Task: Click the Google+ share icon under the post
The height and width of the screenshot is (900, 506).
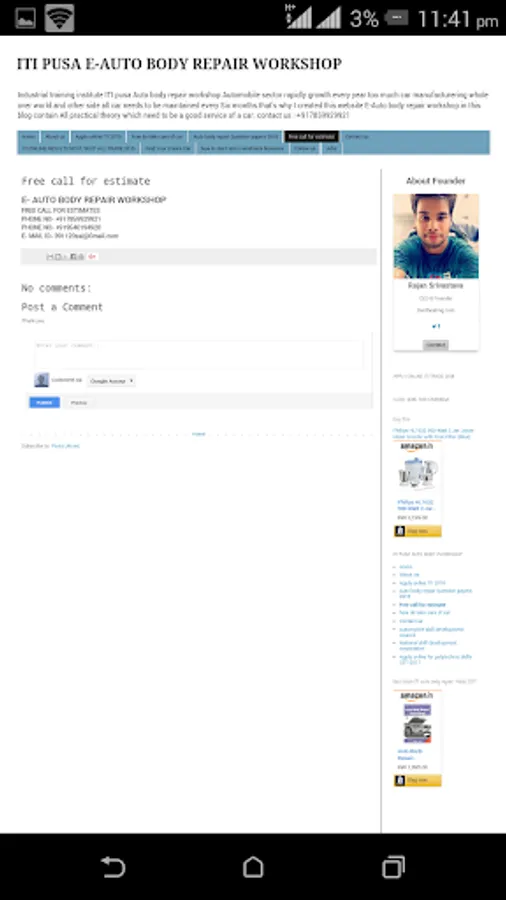Action: point(92,257)
